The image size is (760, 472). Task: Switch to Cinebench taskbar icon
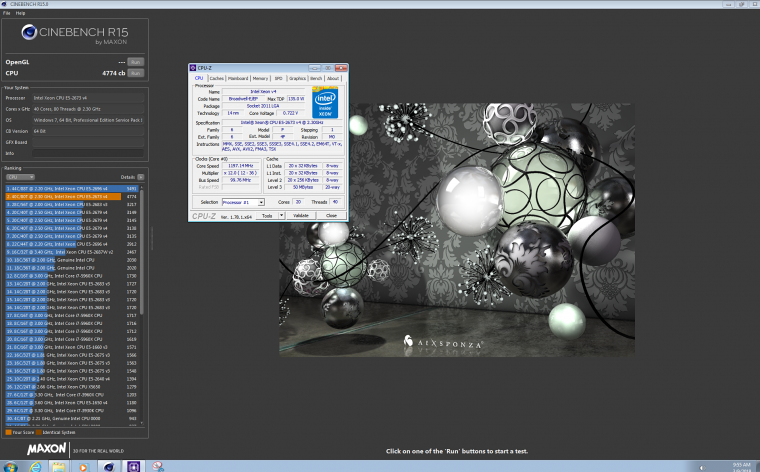point(109,467)
